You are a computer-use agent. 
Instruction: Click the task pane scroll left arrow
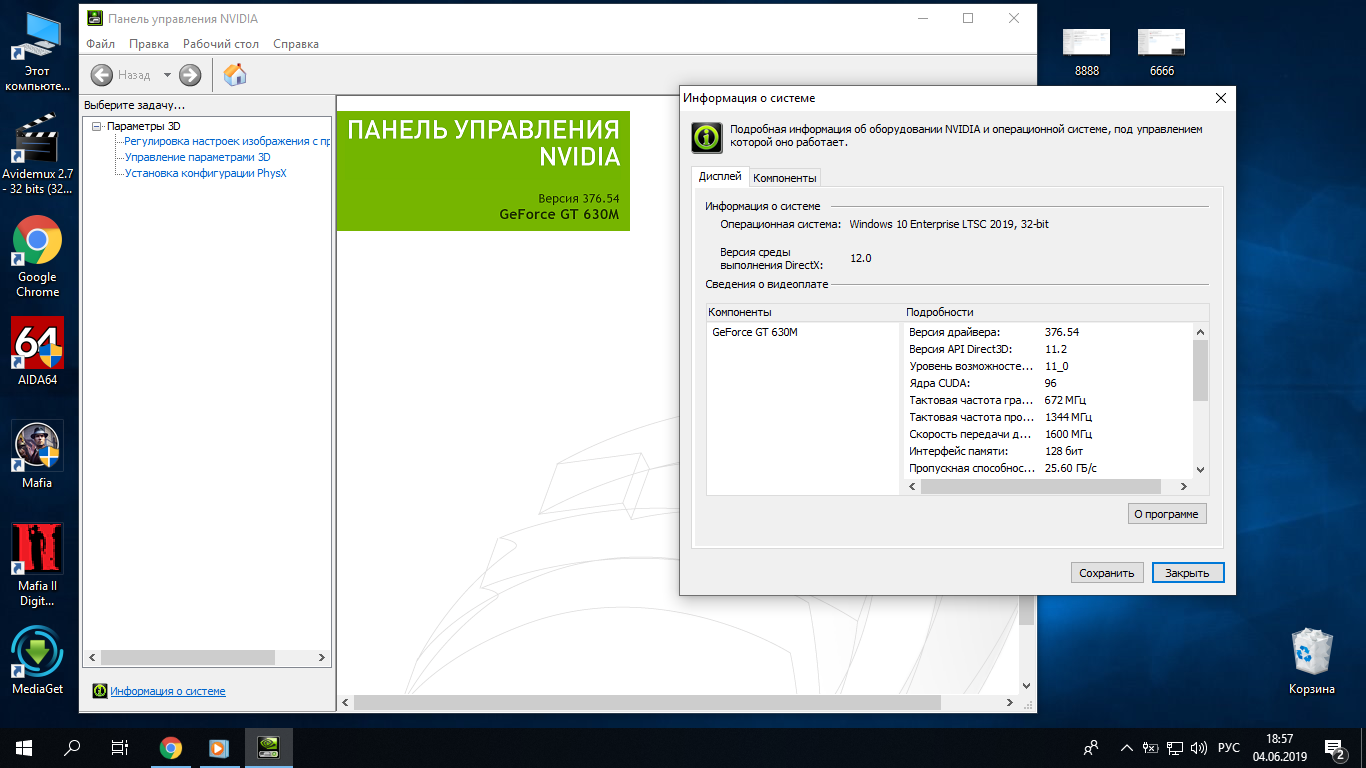click(x=92, y=658)
